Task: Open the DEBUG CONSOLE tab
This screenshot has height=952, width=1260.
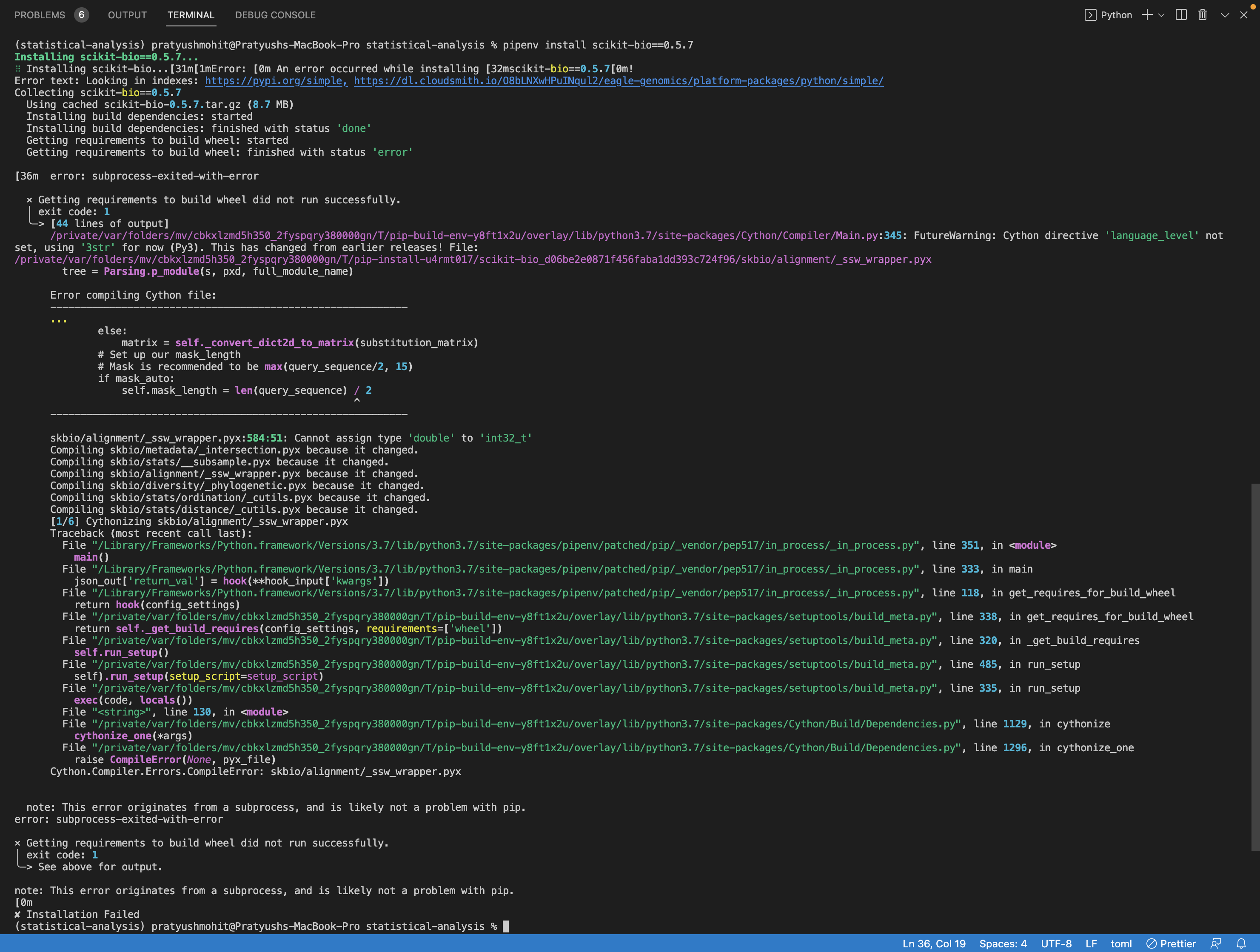Action: (275, 15)
